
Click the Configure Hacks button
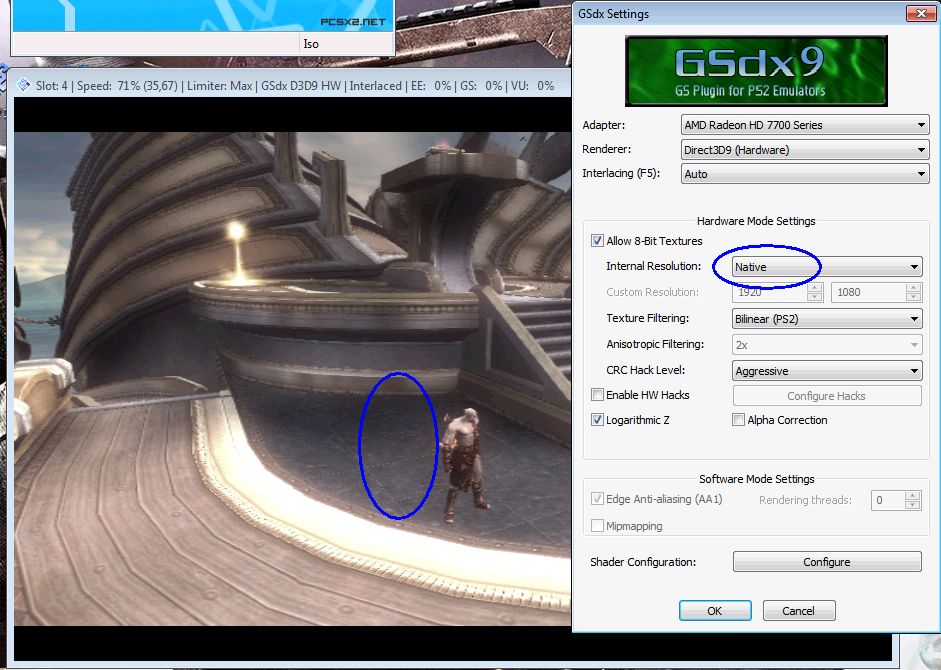pos(827,396)
